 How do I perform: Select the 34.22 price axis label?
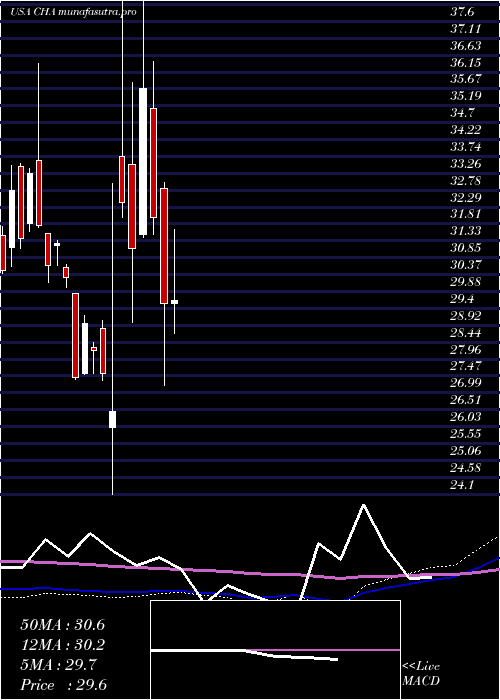tap(466, 130)
